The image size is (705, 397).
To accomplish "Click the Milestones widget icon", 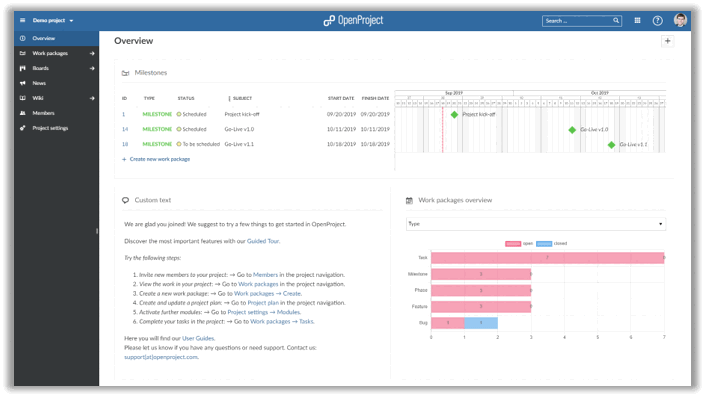I will 125,73.
